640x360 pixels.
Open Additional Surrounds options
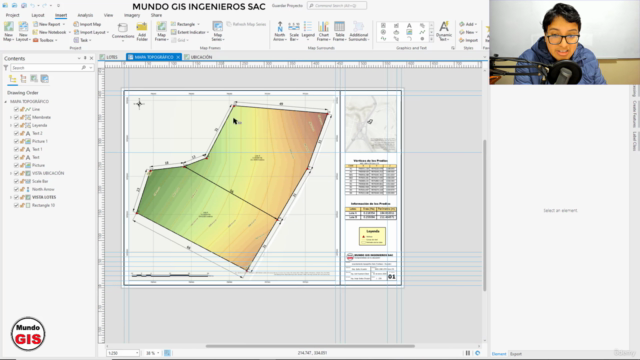tap(358, 31)
